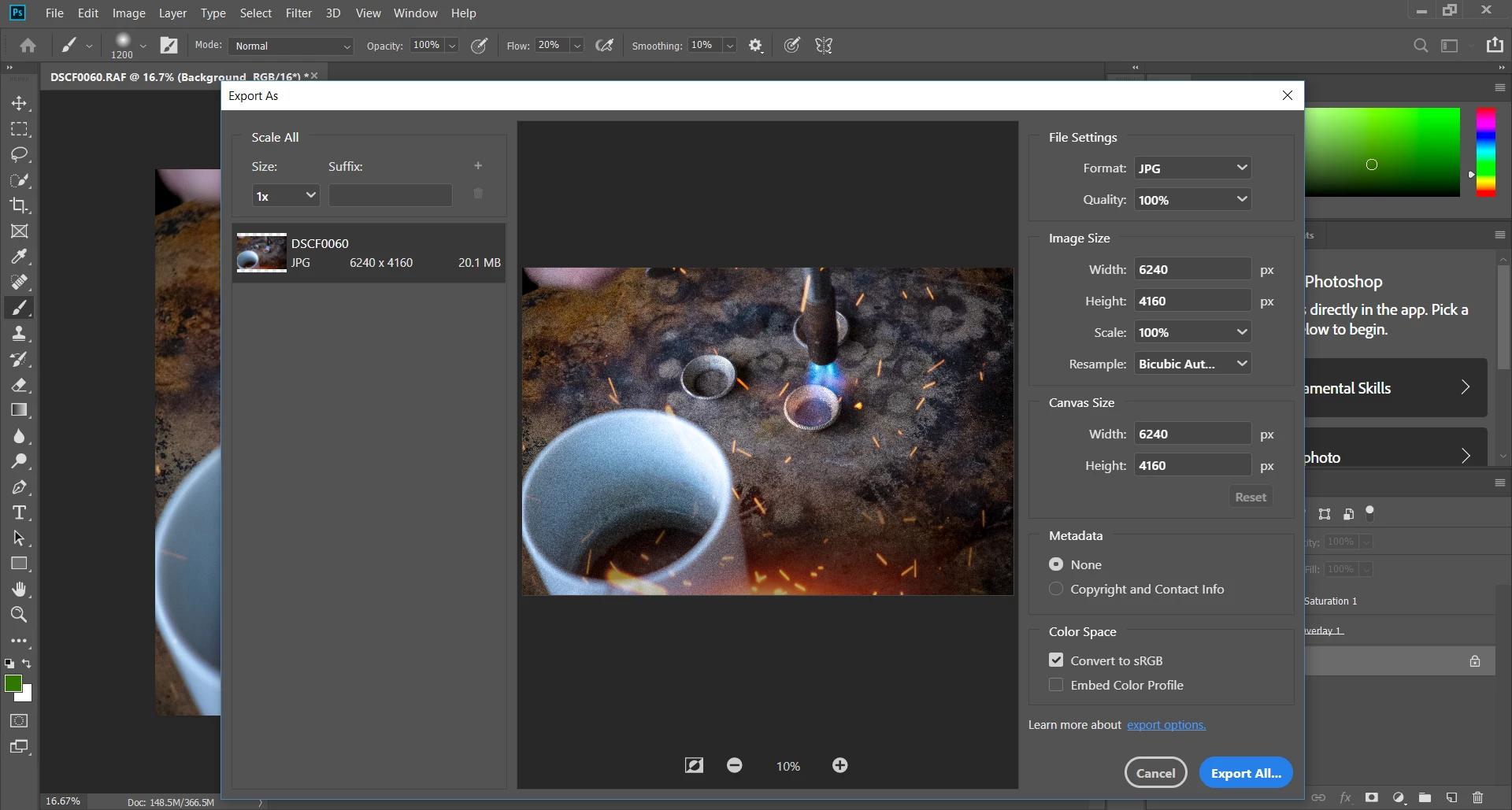This screenshot has height=810, width=1512.
Task: Expand the Scale All size dropdown
Action: tap(285, 196)
